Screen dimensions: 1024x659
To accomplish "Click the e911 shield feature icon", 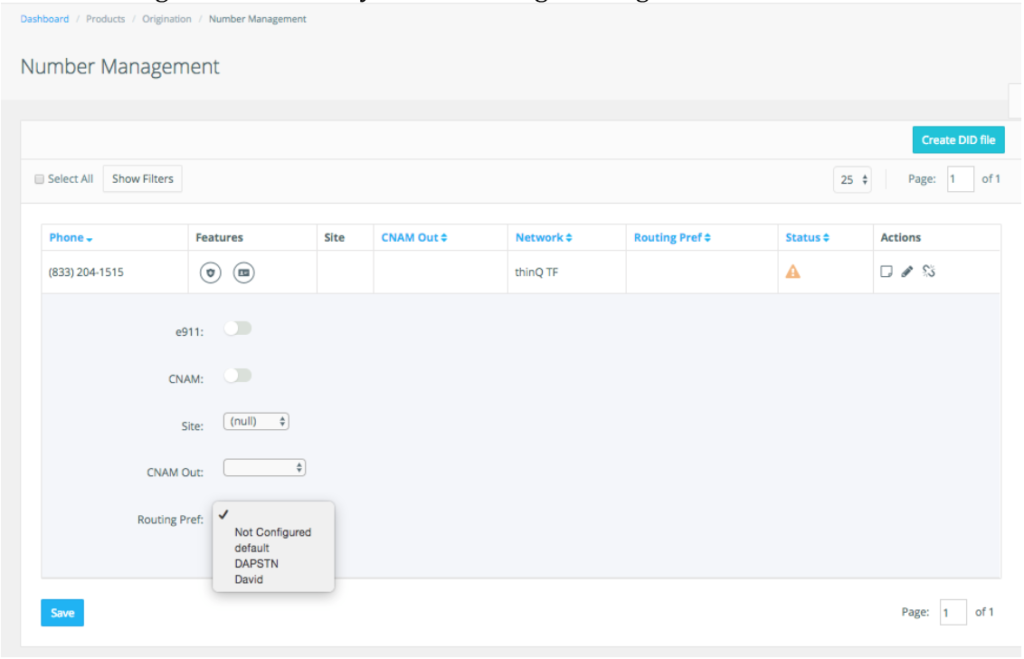I will (x=209, y=271).
